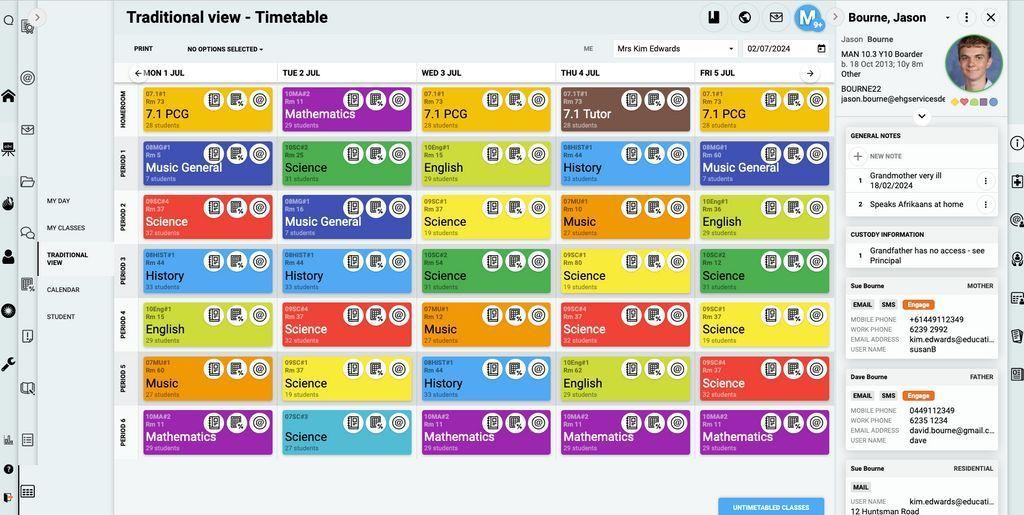This screenshot has width=1024, height=515.
Task: Click the email @ icon on Tuesday Mathematics homeroom
Action: [x=398, y=100]
